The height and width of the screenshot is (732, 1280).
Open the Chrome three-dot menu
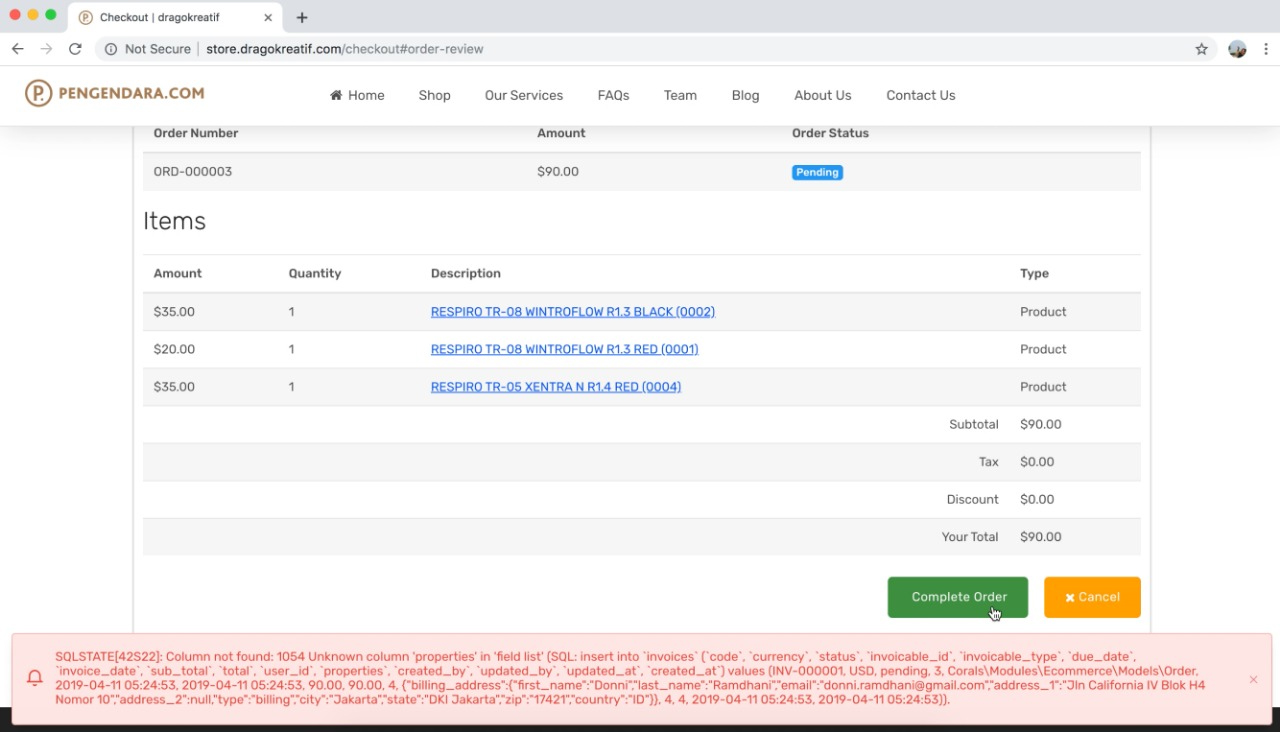[x=1266, y=49]
